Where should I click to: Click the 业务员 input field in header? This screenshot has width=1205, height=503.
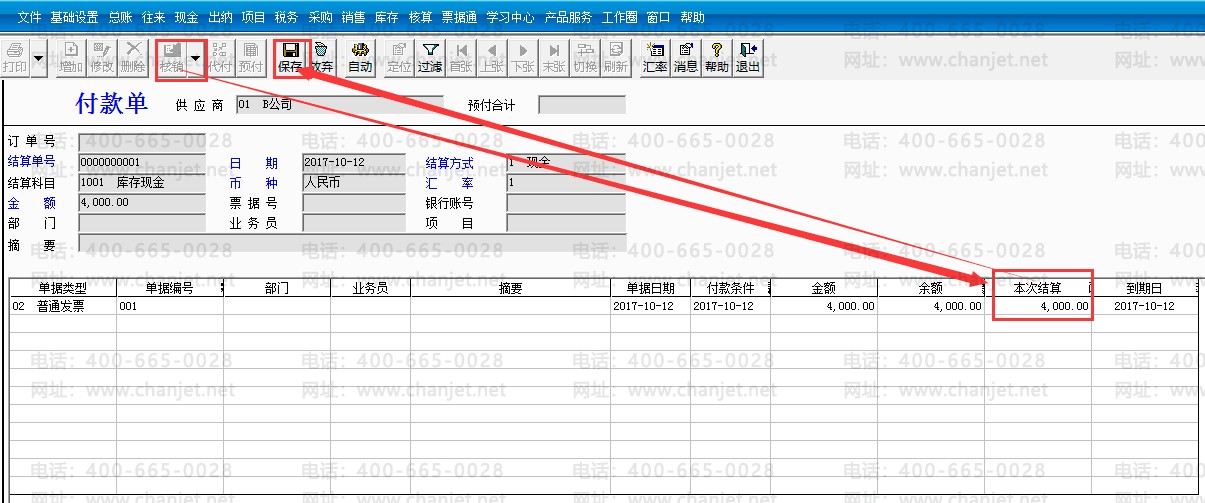(353, 222)
